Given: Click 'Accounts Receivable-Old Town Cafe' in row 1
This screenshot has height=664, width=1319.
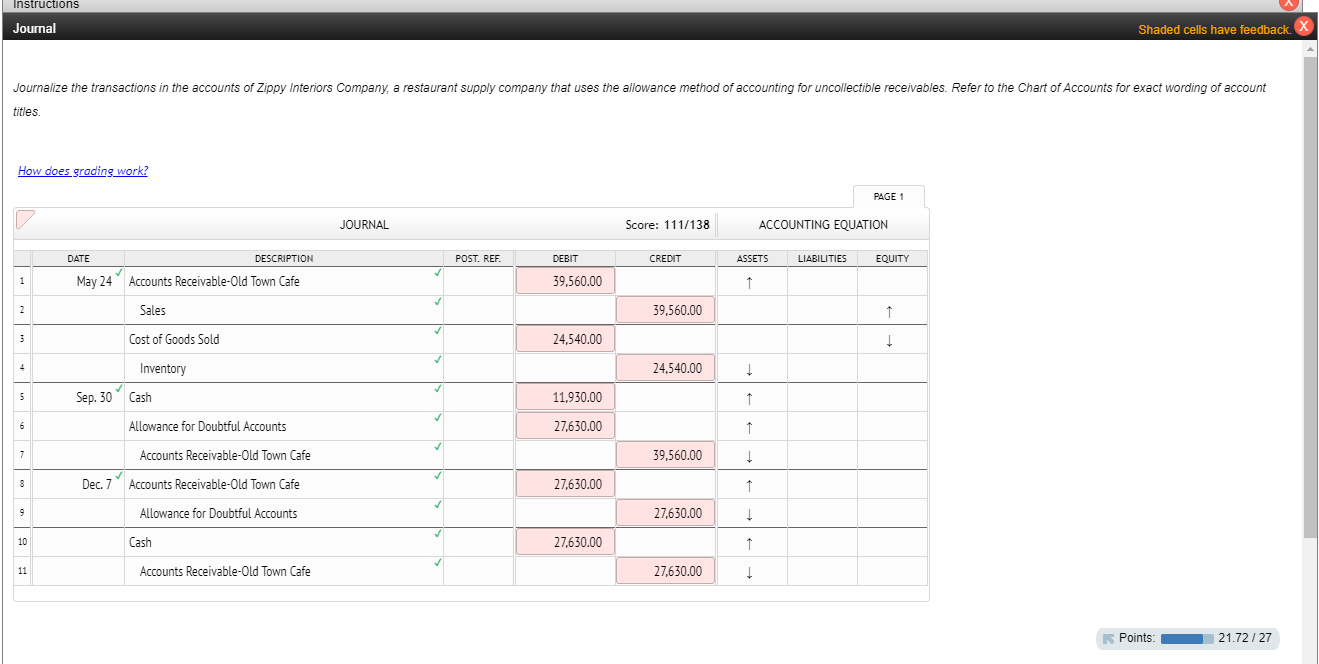Looking at the screenshot, I should [214, 281].
